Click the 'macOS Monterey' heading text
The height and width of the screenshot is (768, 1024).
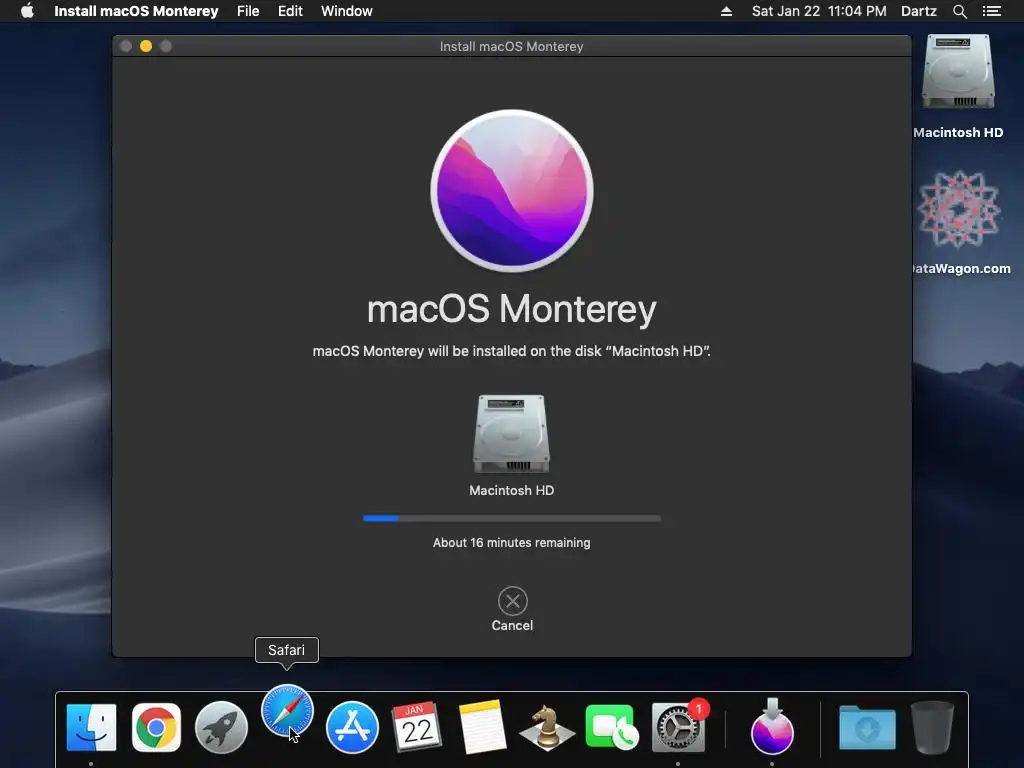pyautogui.click(x=512, y=309)
